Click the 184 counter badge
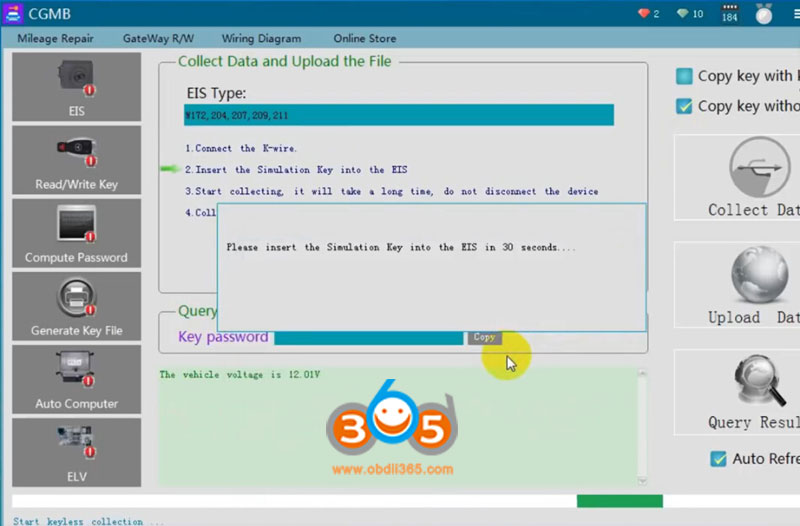Screen dimensions: 800x526 pos(729,14)
